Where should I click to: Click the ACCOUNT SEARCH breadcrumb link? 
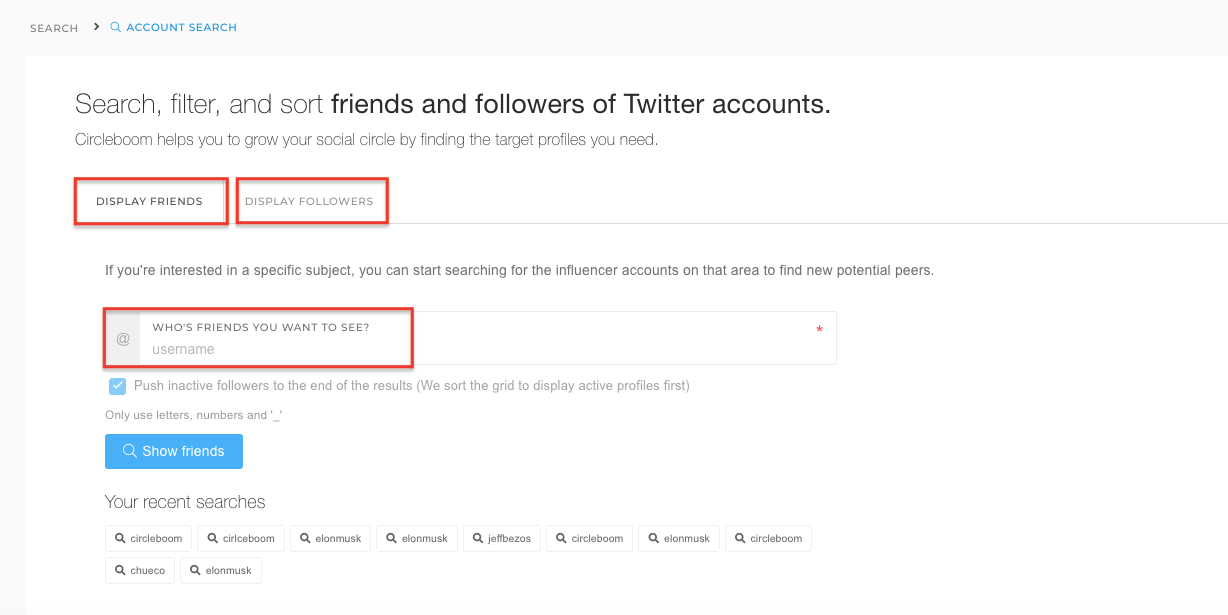tap(180, 26)
